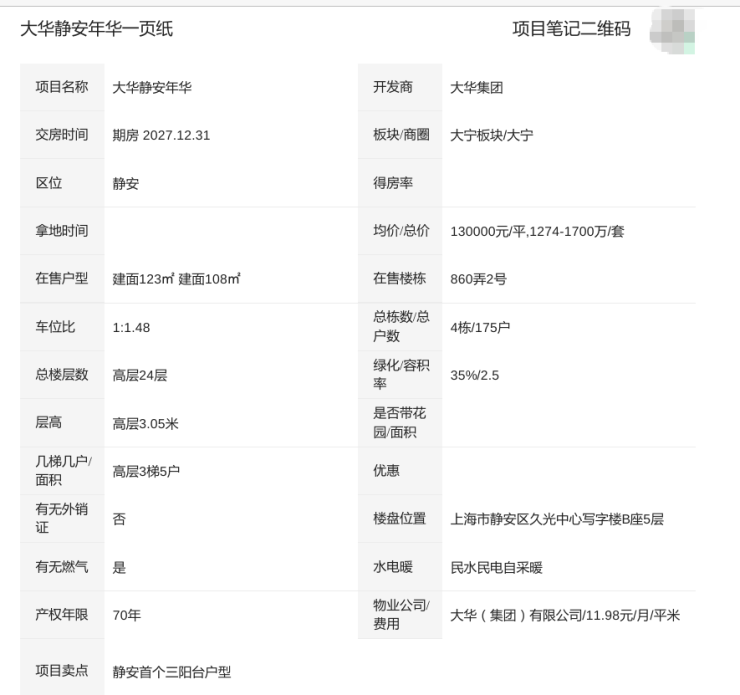Click the 项目名称 label cell
This screenshot has height=695, width=740.
pos(62,87)
